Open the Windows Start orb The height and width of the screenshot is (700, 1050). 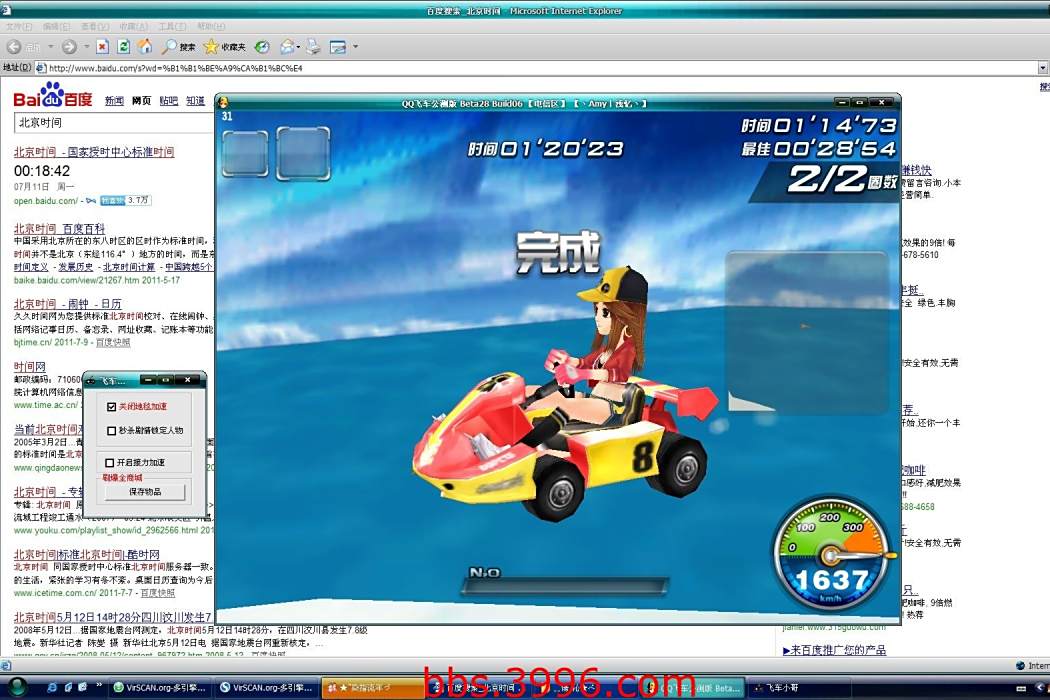17,687
